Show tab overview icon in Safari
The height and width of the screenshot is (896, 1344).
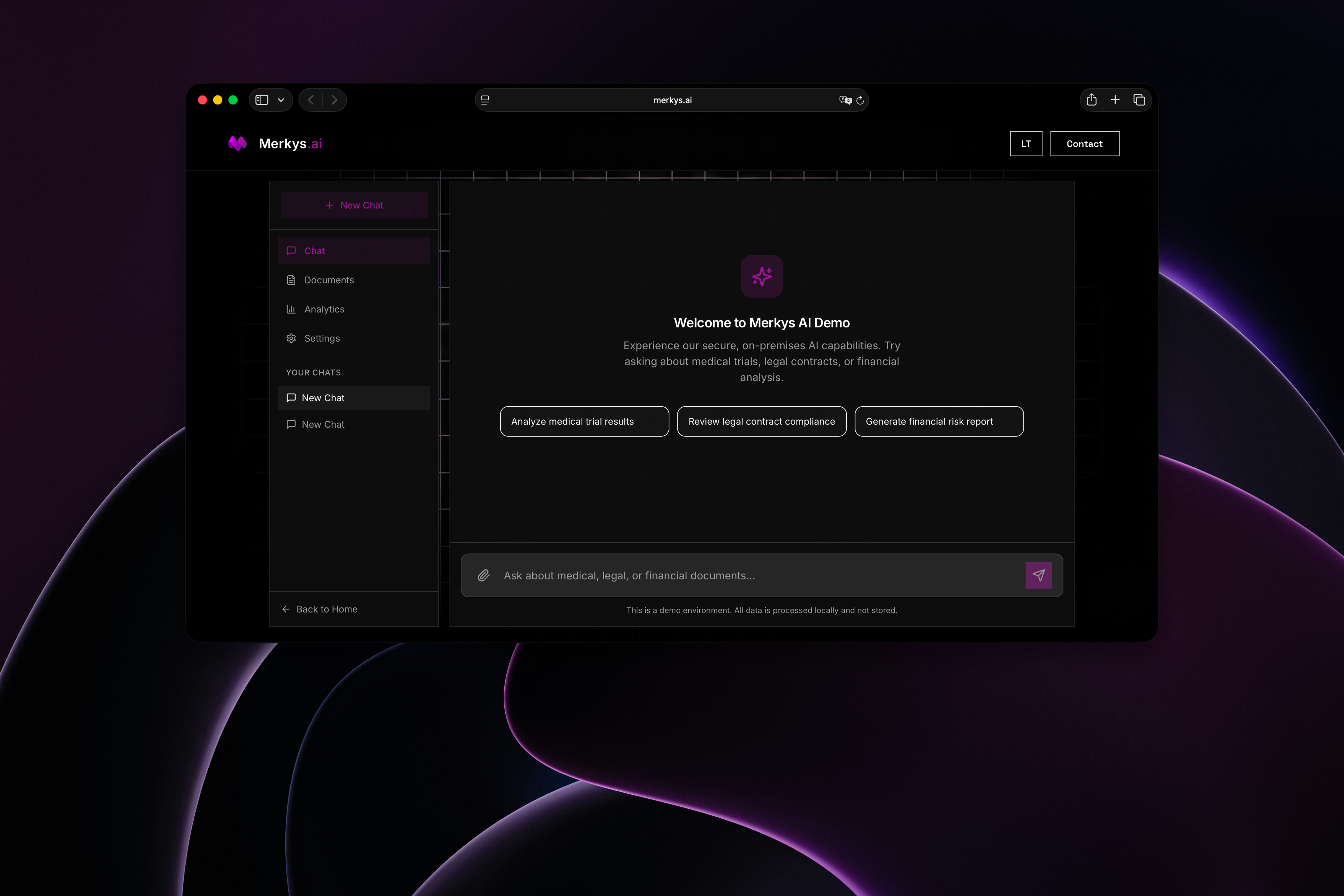point(1139,100)
